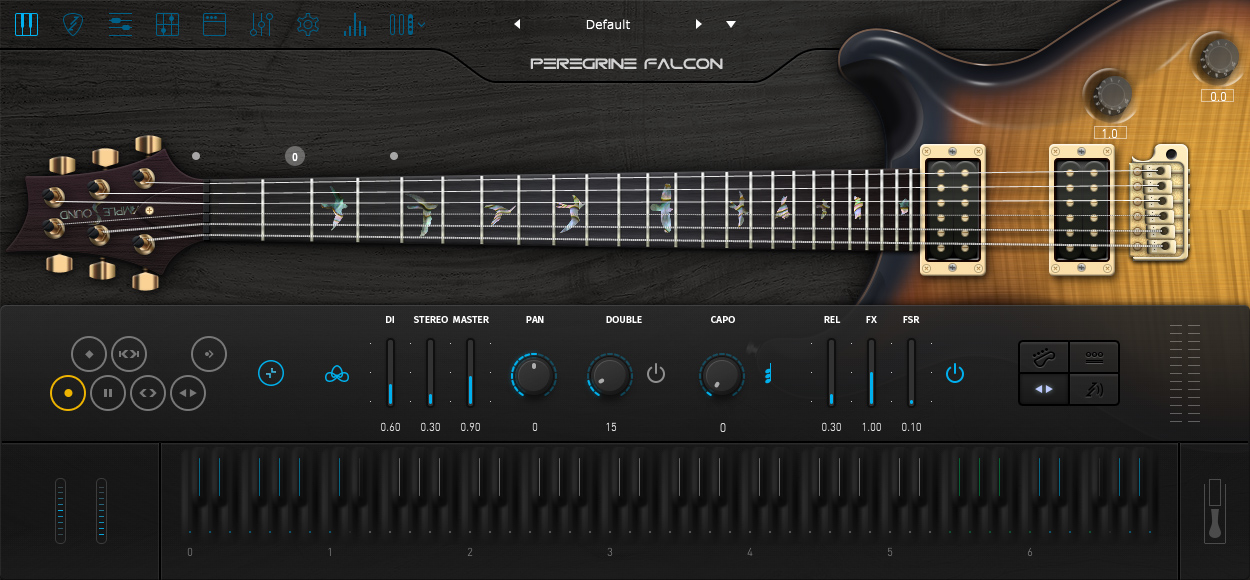Click the next preset arrow after Default
This screenshot has height=580, width=1250.
click(698, 24)
